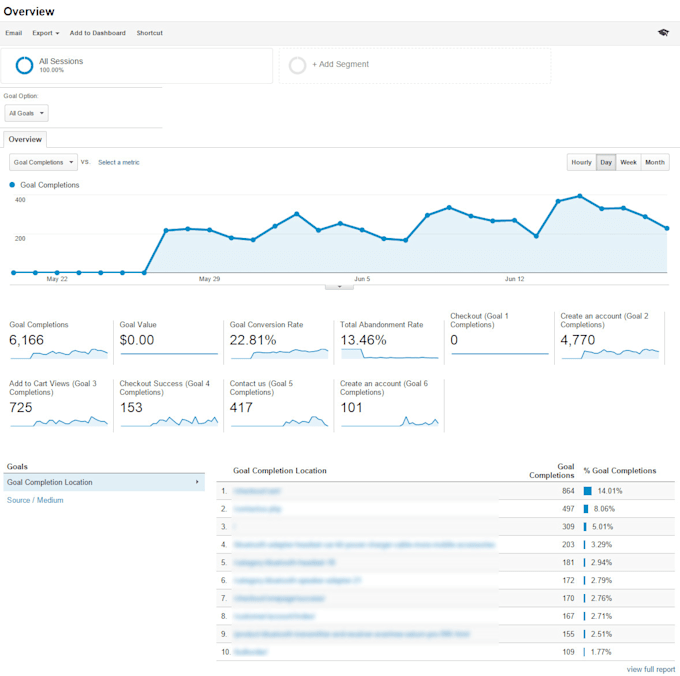Screen dimensions: 680x676
Task: Expand the chart annotations drawer arrow
Action: [340, 287]
